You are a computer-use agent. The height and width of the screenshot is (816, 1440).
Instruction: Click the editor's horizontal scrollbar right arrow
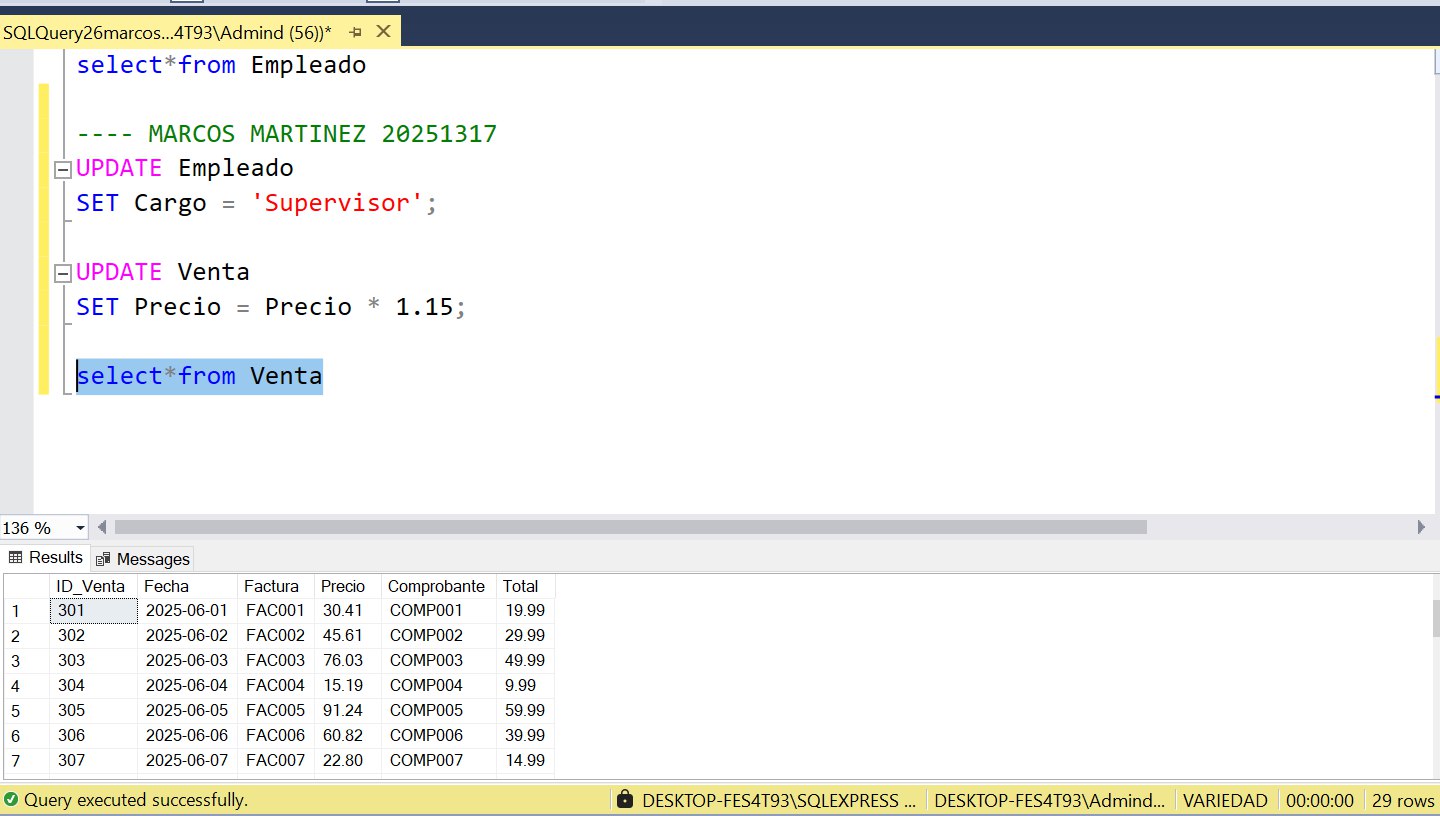click(1421, 527)
